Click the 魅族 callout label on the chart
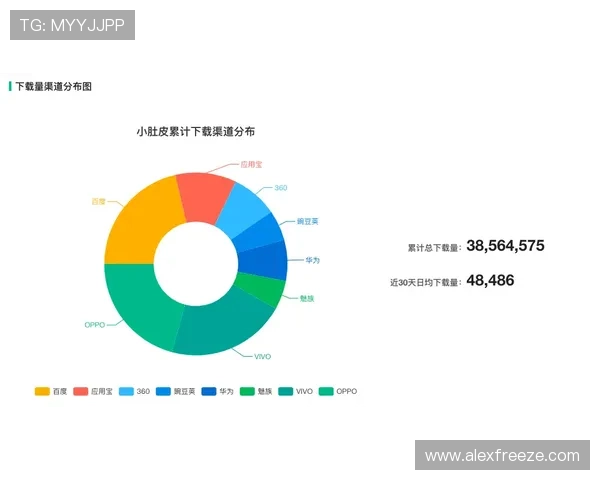 (x=307, y=299)
